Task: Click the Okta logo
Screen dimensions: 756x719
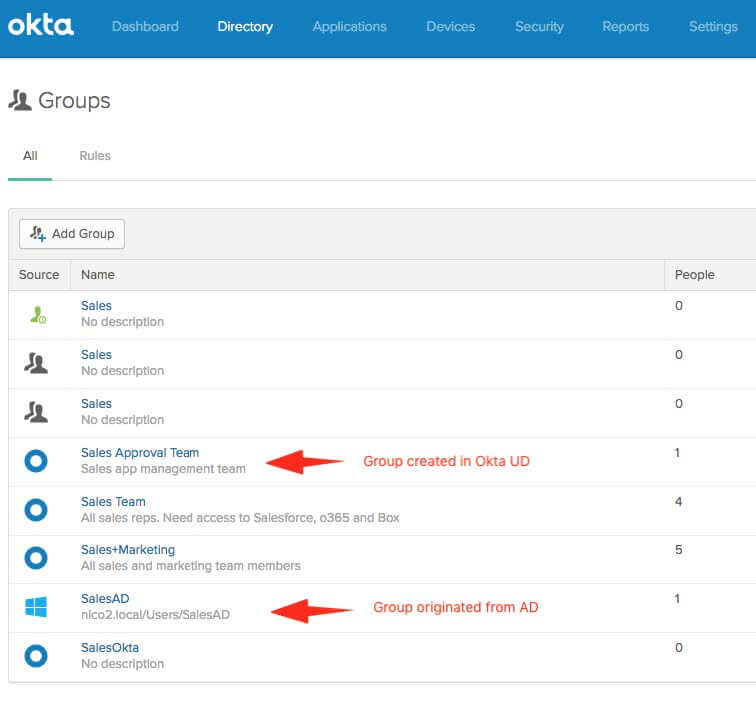Action: (x=41, y=26)
